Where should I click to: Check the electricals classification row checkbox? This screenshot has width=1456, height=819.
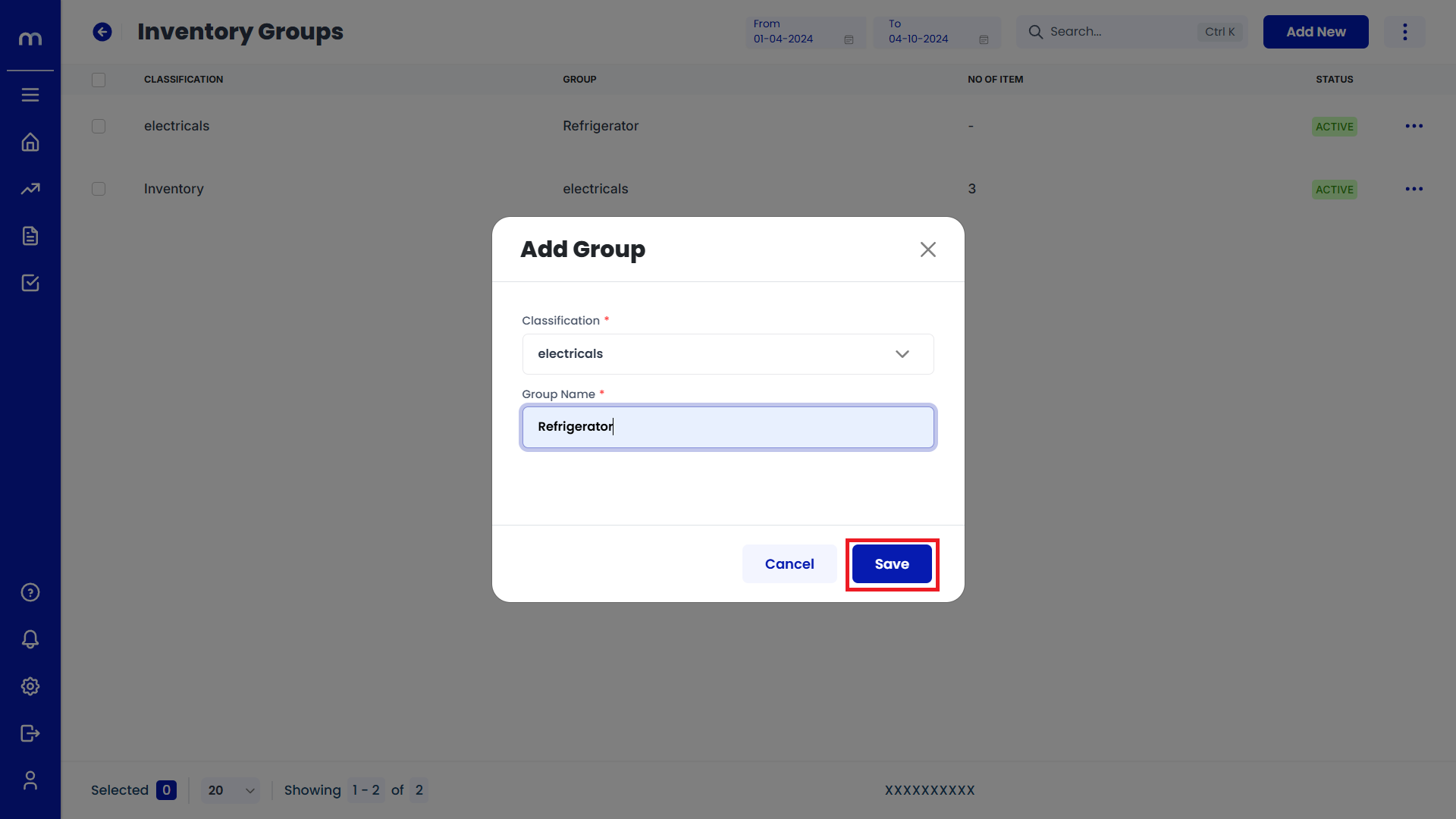tap(99, 126)
